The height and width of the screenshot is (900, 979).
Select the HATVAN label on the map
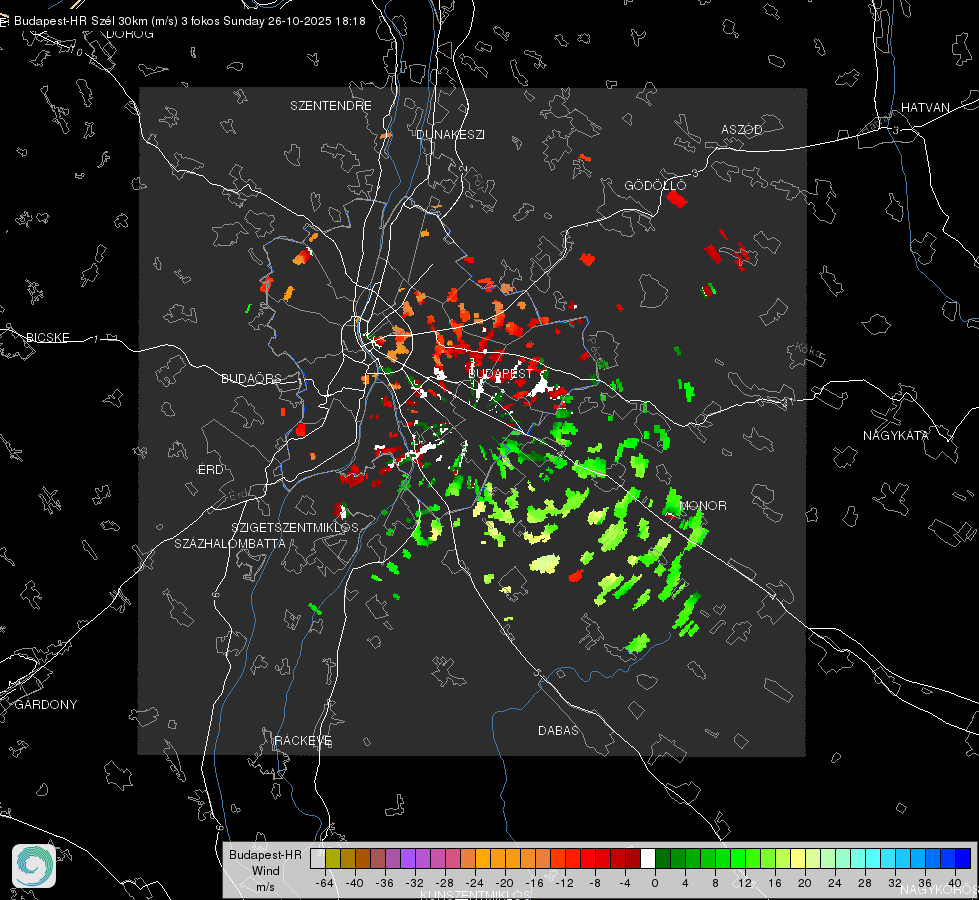point(925,107)
